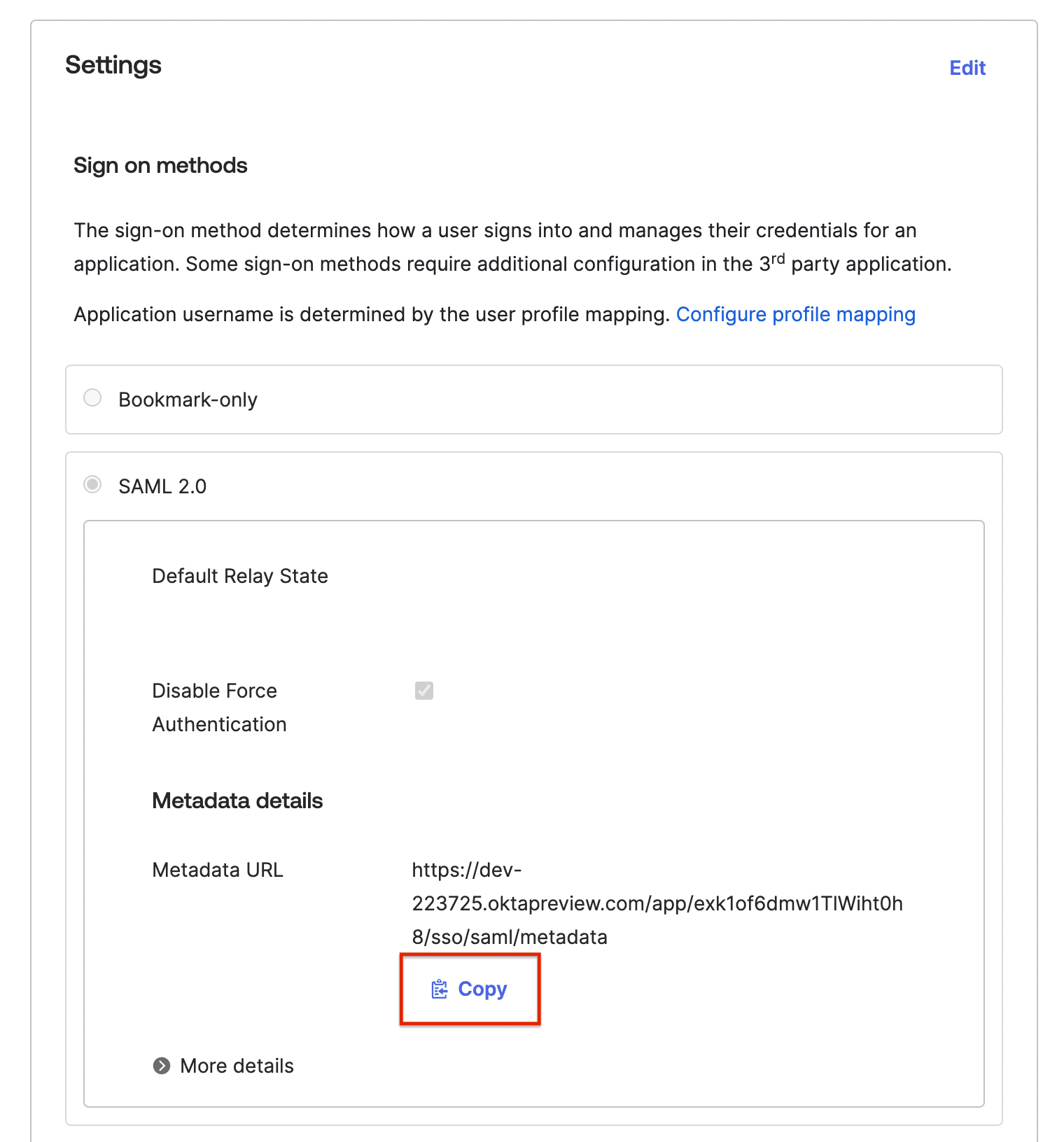Click the sign-on method description paragraph

tap(512, 247)
